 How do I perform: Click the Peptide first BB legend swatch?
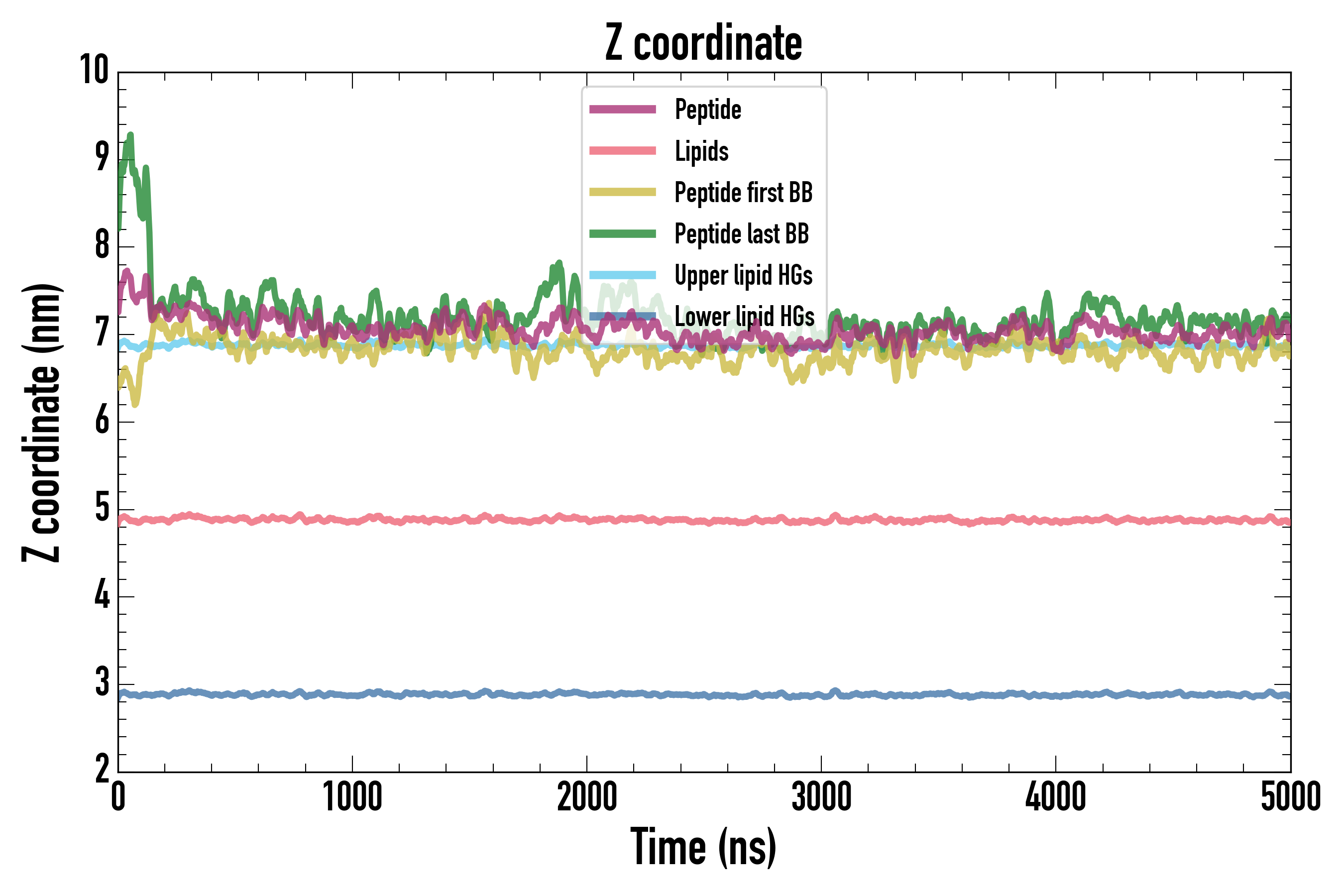pyautogui.click(x=622, y=192)
